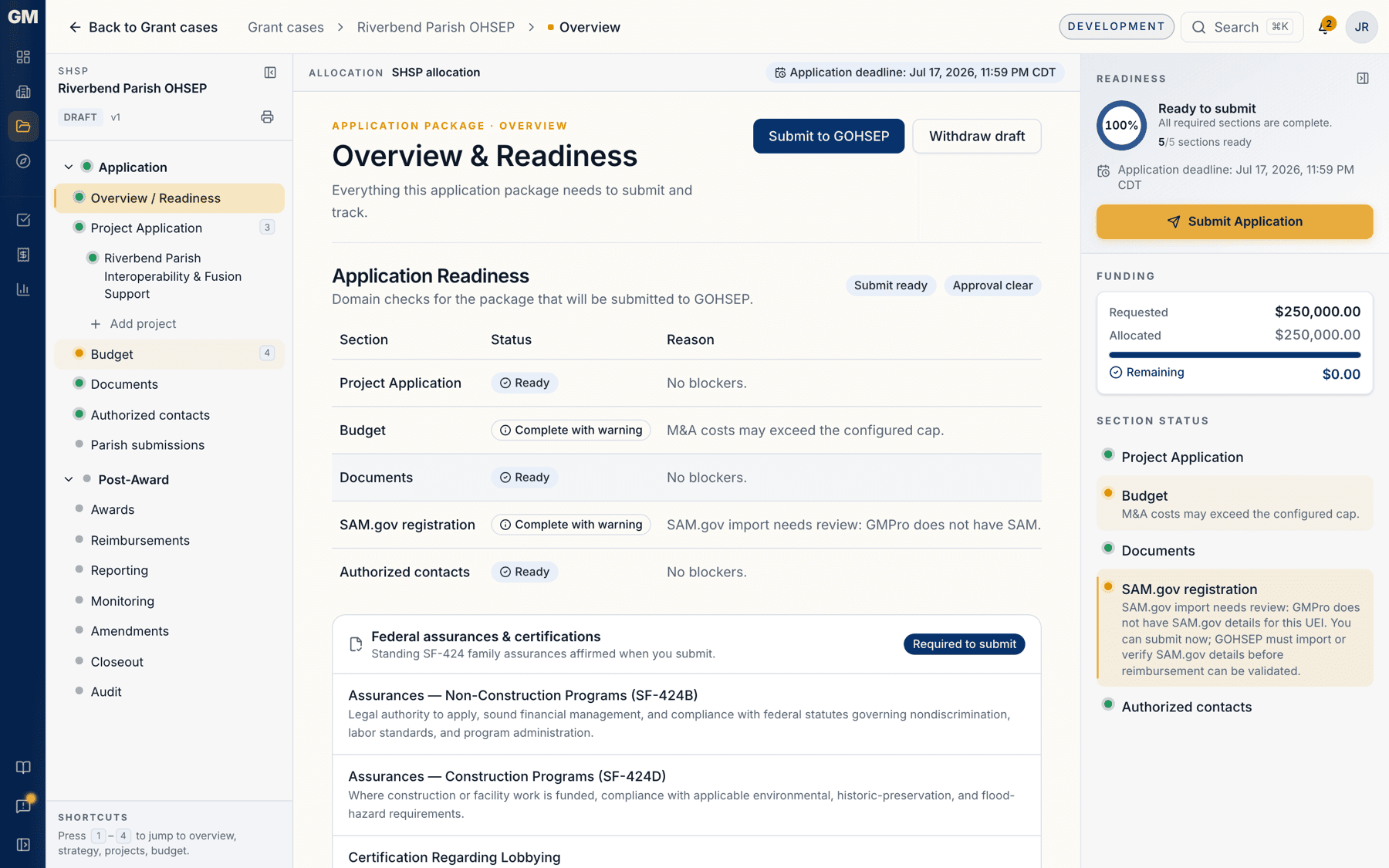1389x868 pixels.
Task: Click Budget's Complete with warning badge
Action: point(571,431)
